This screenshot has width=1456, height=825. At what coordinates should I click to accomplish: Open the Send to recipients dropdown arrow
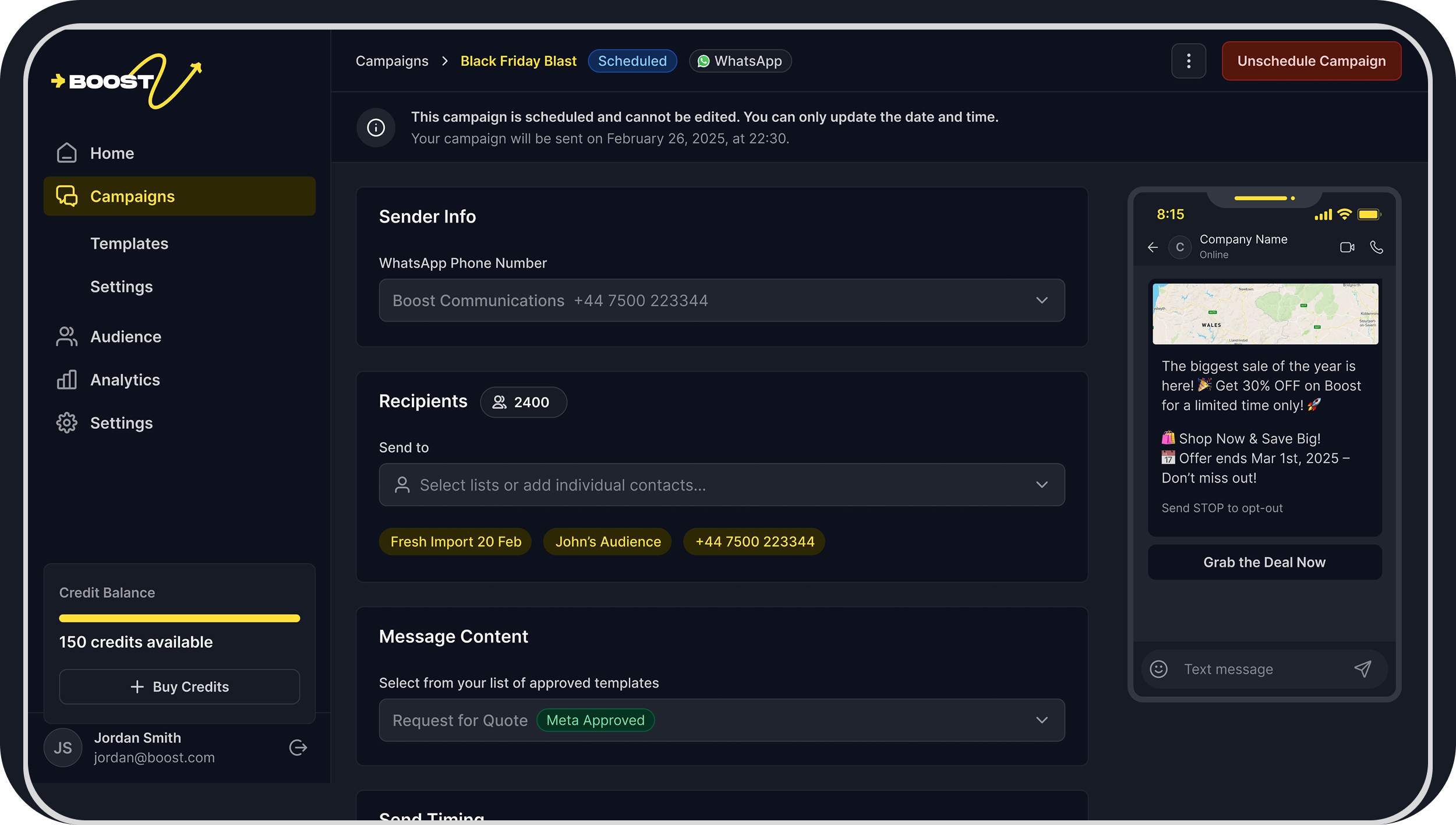1042,485
